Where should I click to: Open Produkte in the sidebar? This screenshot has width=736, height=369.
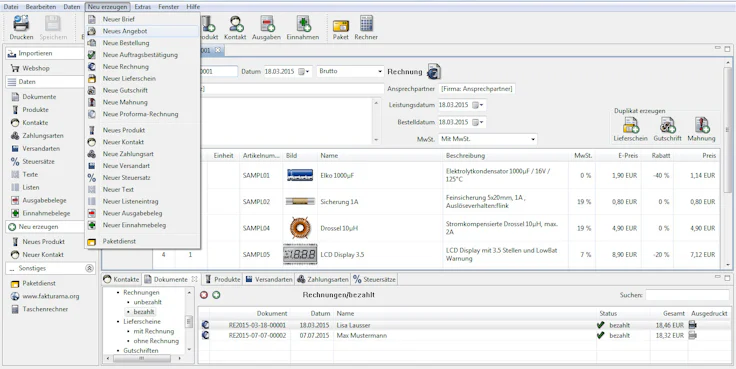point(35,109)
